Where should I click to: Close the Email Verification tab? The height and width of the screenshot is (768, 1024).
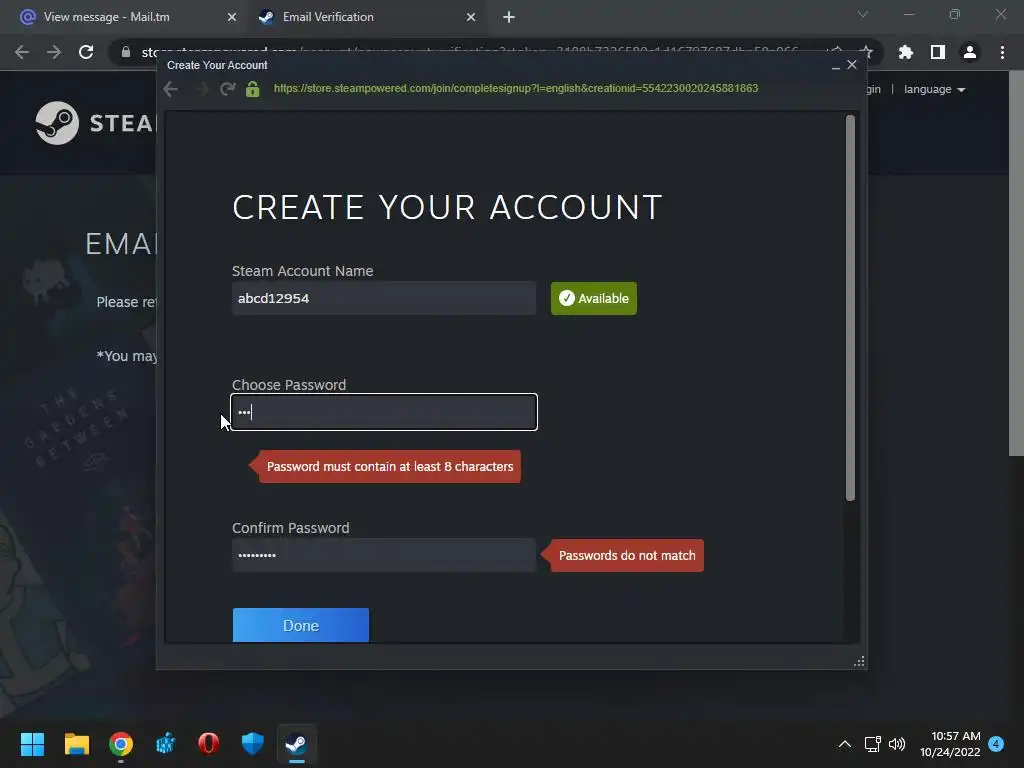[471, 17]
